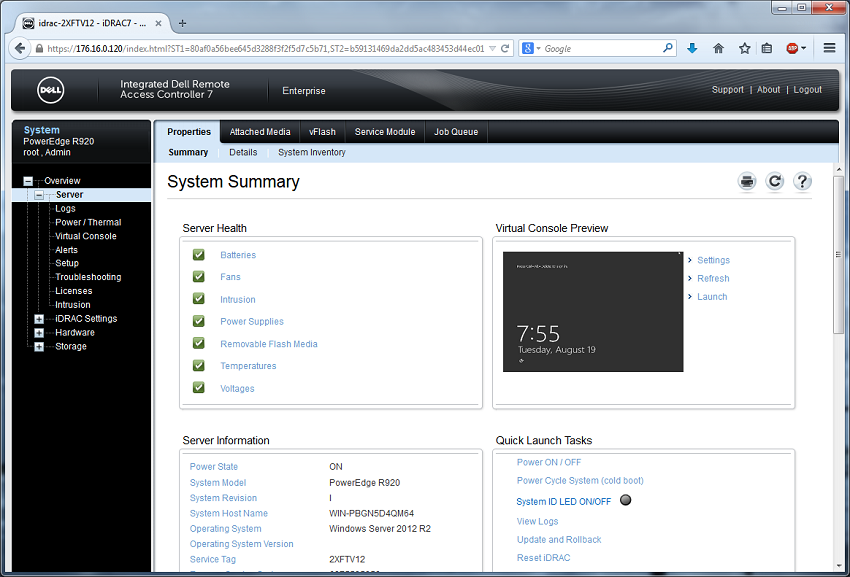Click the Logout link
850x577 pixels.
pyautogui.click(x=807, y=90)
